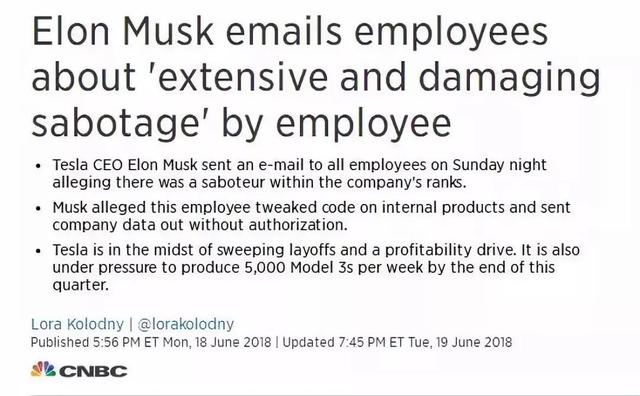Click the CNBC peacock logo icon

pyautogui.click(x=43, y=369)
